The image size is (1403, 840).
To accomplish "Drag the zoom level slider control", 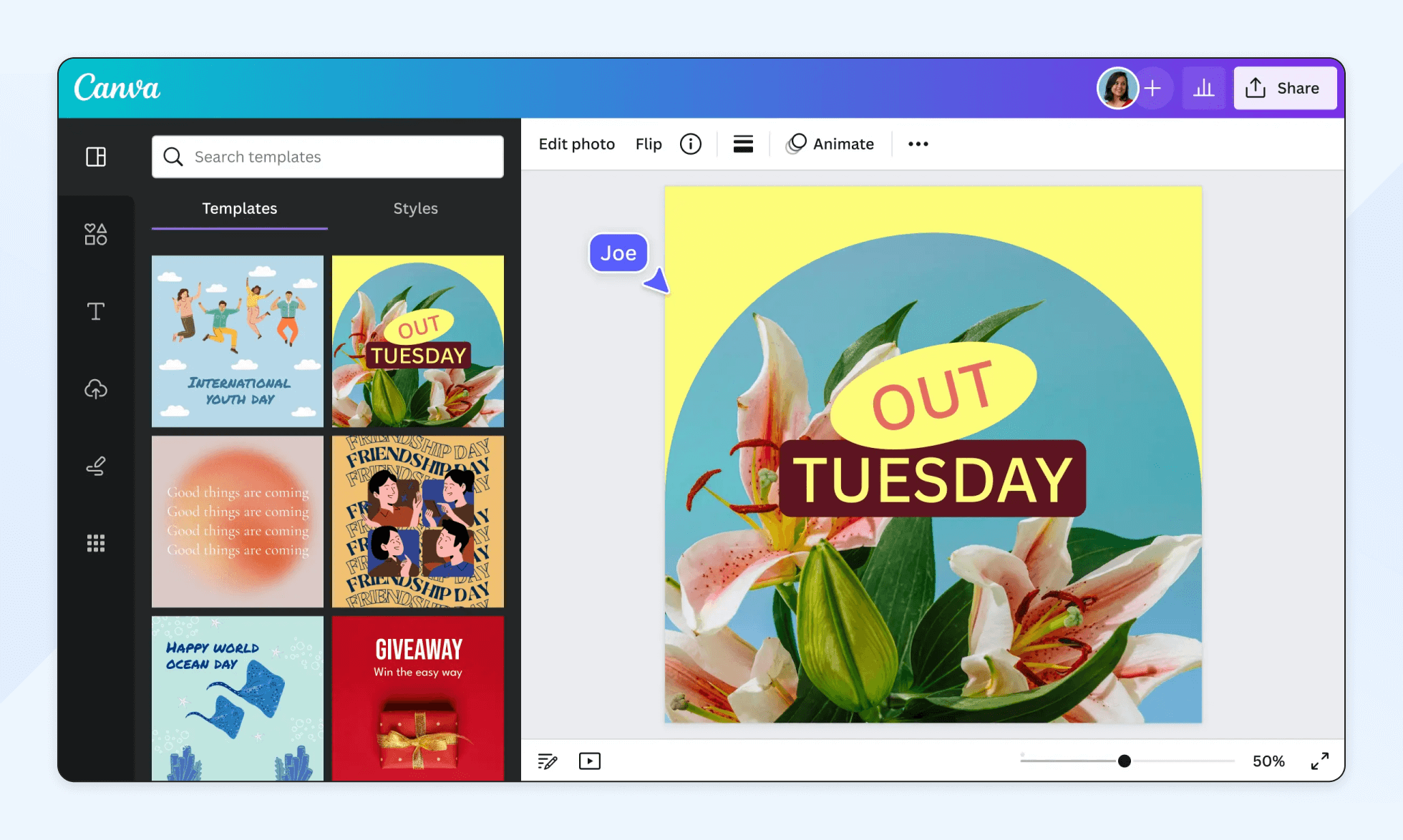I will [1123, 760].
